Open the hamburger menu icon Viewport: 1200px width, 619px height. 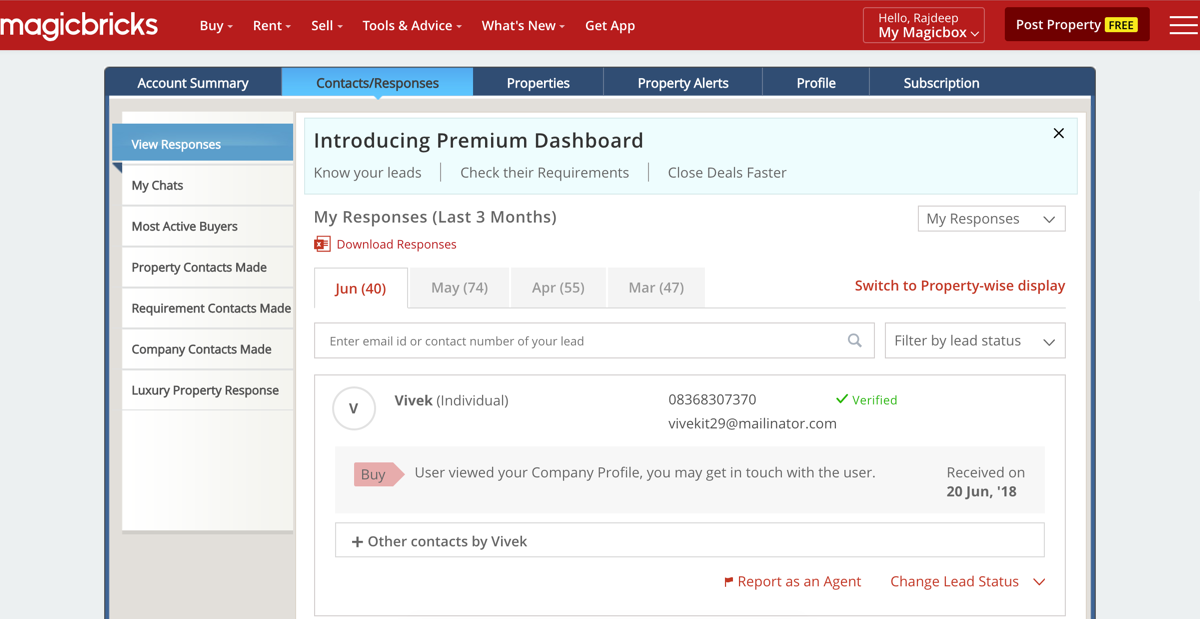tap(1183, 25)
